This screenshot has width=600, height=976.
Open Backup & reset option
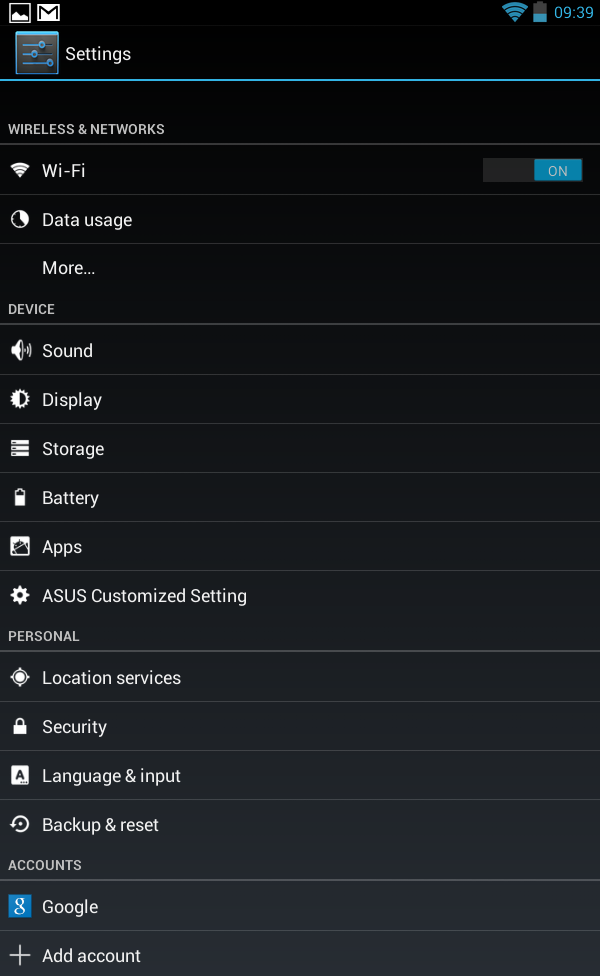point(100,825)
